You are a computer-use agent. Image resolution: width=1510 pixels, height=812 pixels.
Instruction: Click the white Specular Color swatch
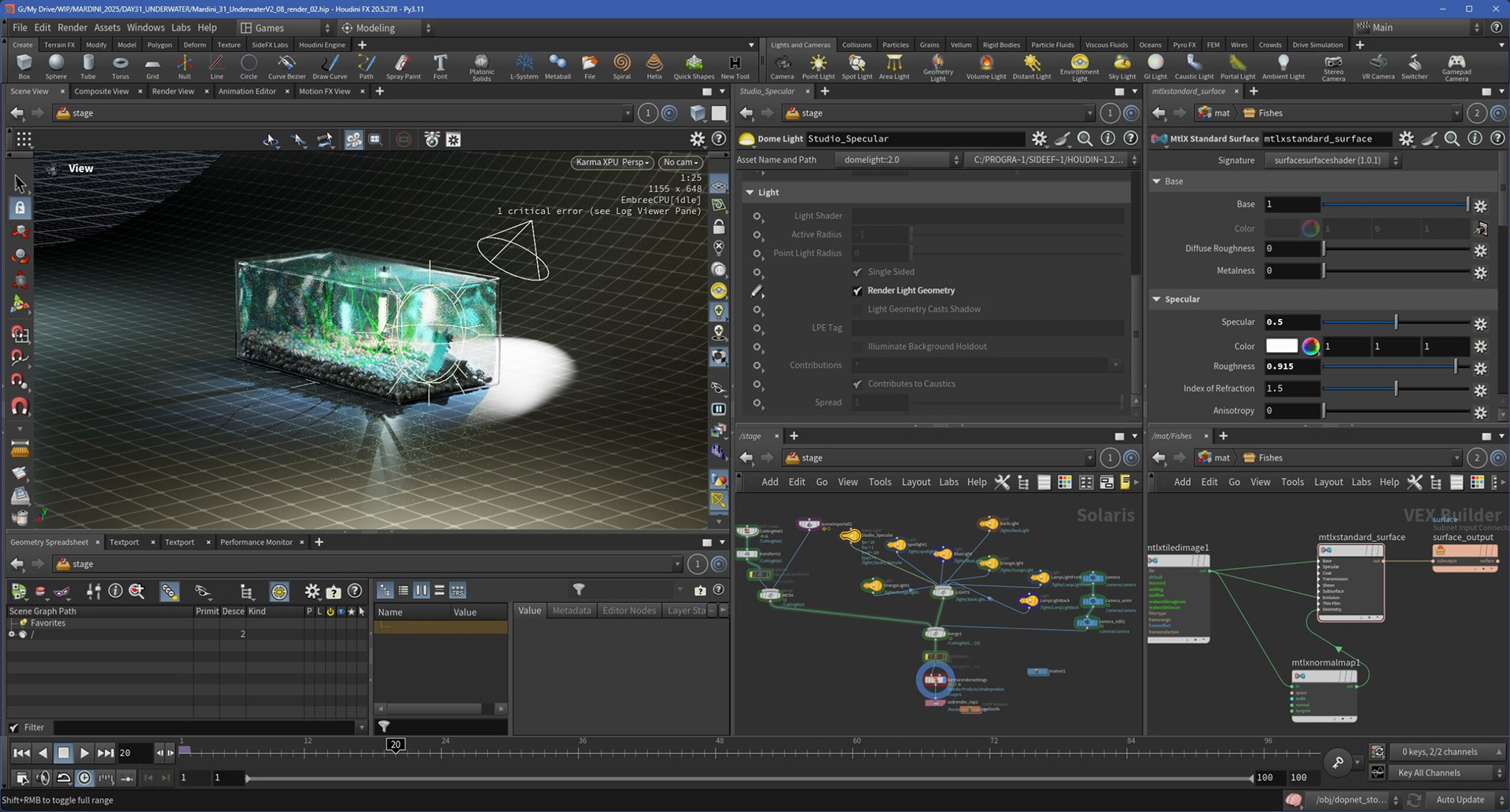[x=1281, y=346]
